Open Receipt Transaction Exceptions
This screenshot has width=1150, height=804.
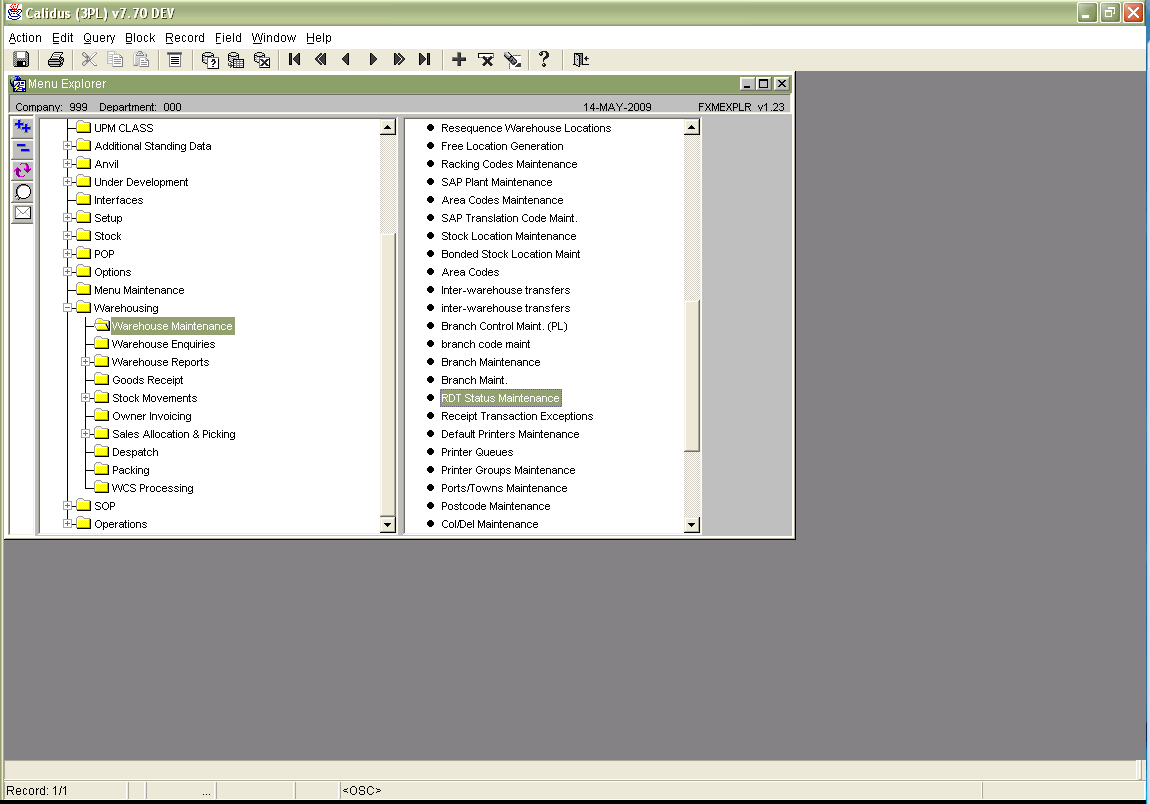[x=517, y=416]
